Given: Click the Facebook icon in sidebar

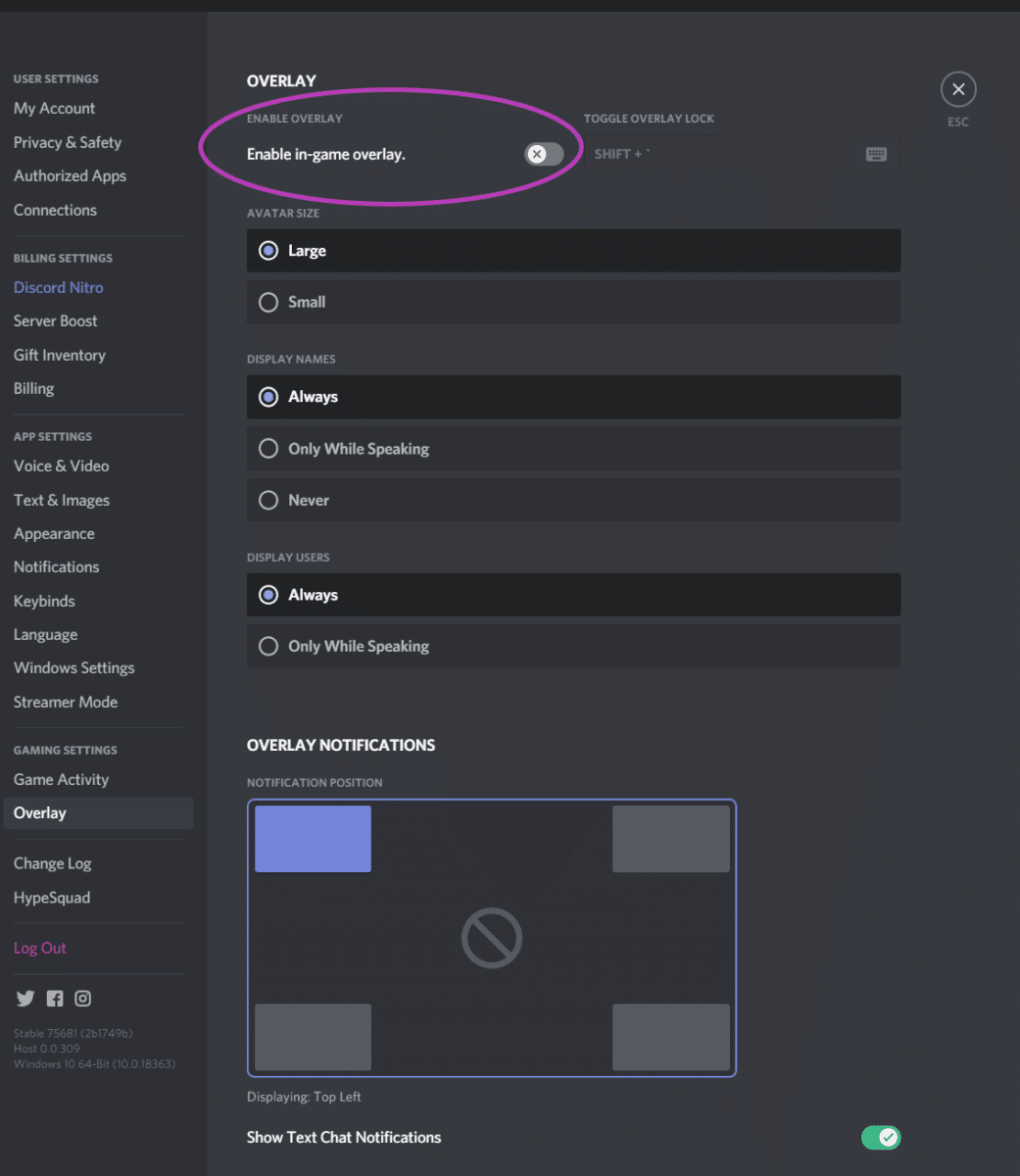Looking at the screenshot, I should 55,999.
